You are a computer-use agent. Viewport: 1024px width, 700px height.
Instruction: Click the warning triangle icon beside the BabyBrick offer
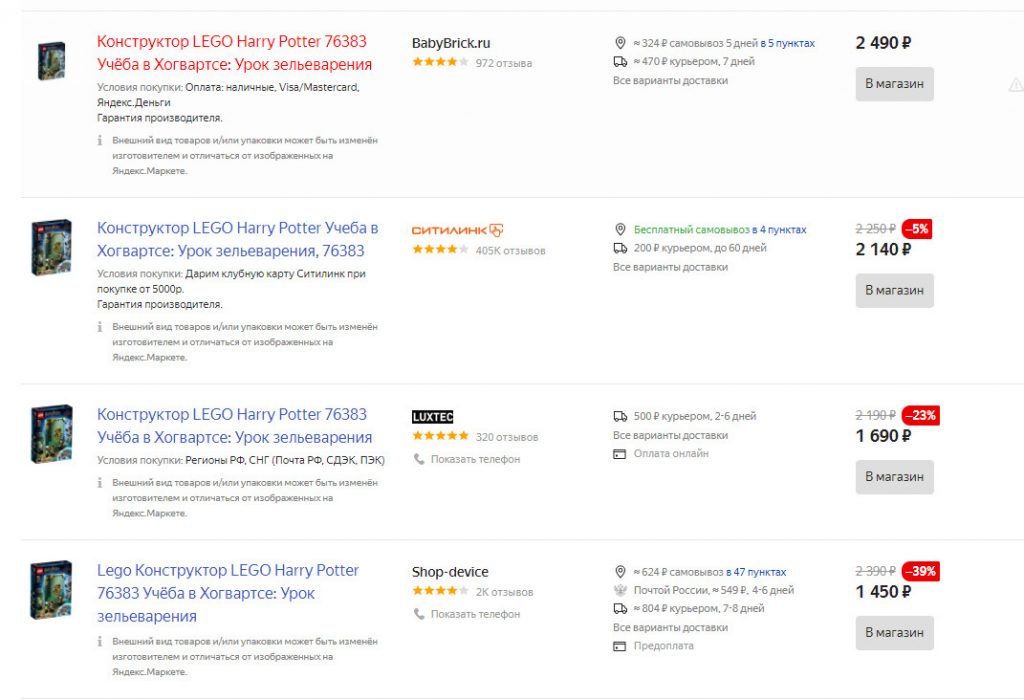1016,85
